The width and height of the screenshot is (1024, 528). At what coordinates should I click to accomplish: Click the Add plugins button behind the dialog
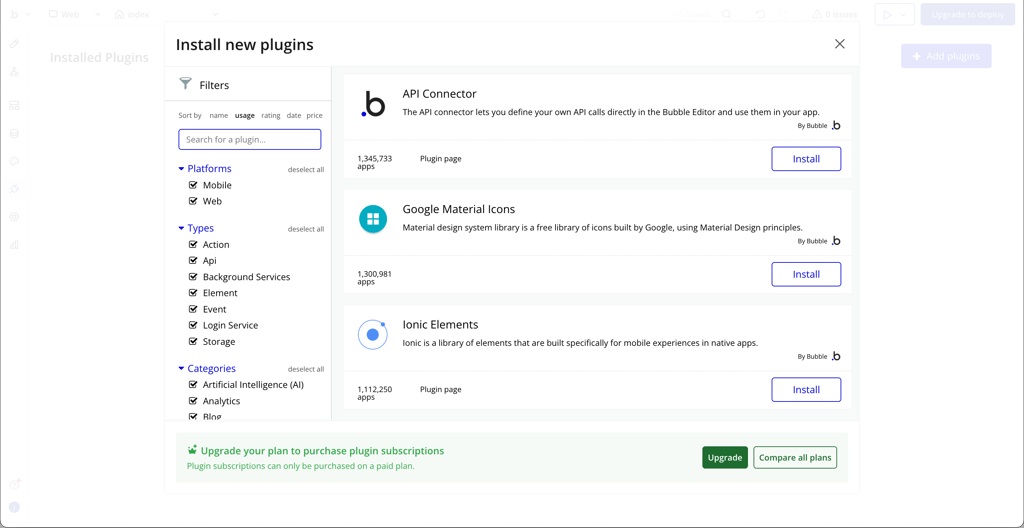[x=946, y=56]
